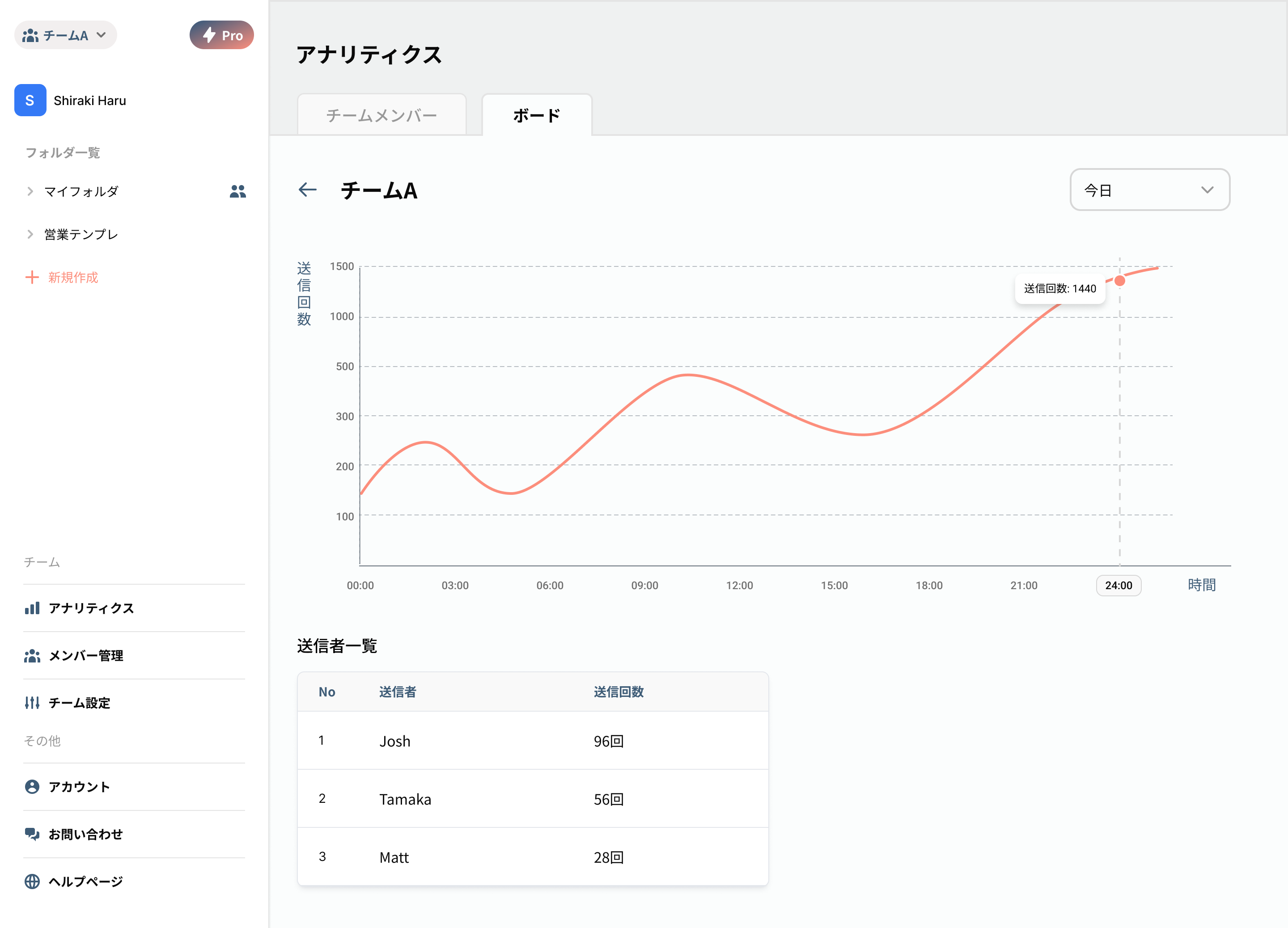Click the shared people icon on マイフォルダ
The width and height of the screenshot is (1288, 928).
(x=237, y=191)
